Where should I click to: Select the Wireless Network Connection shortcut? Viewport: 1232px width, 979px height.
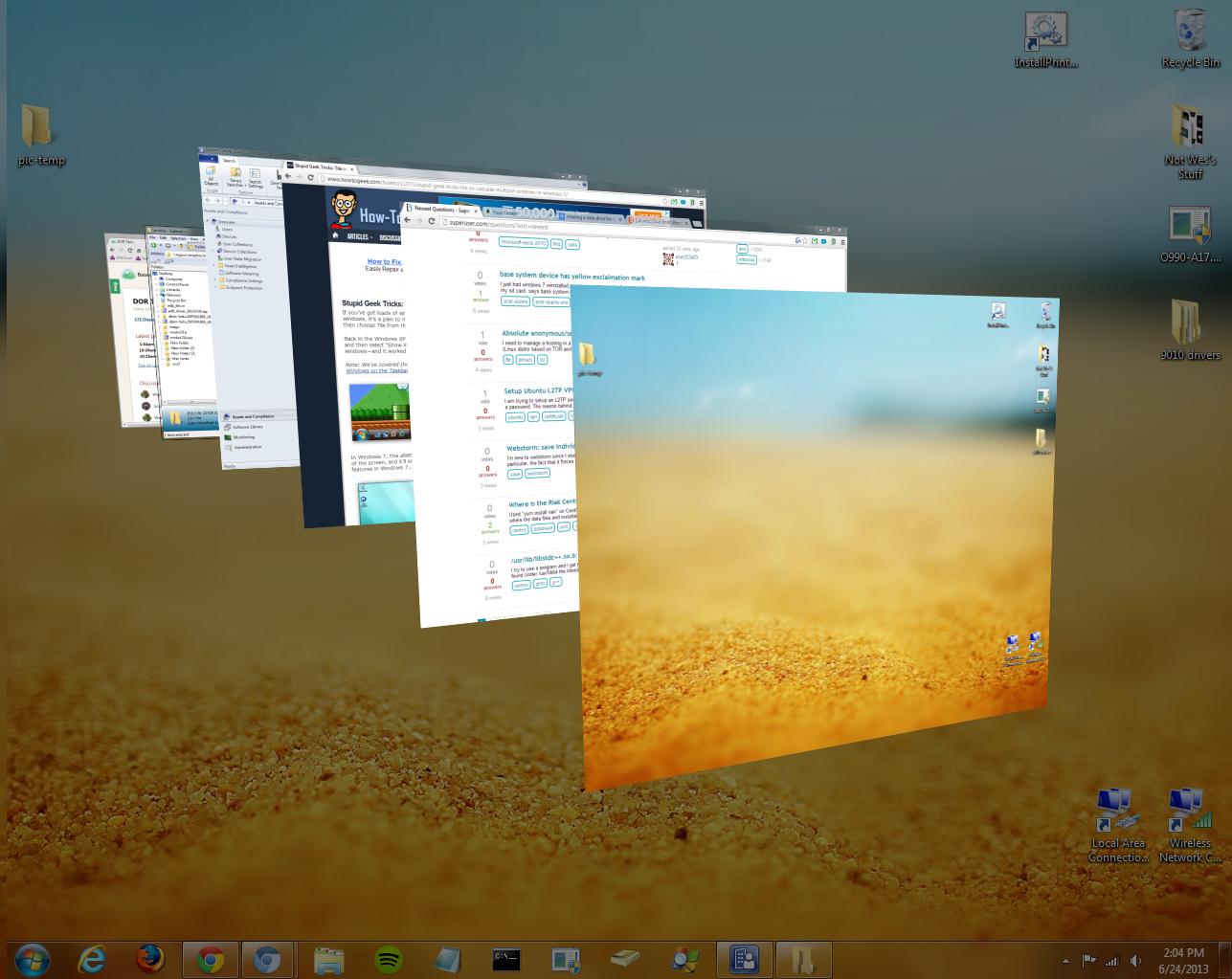[x=1190, y=825]
